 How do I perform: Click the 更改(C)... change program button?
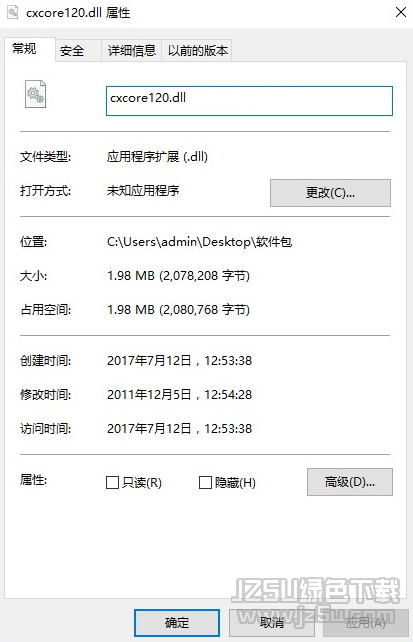click(330, 193)
